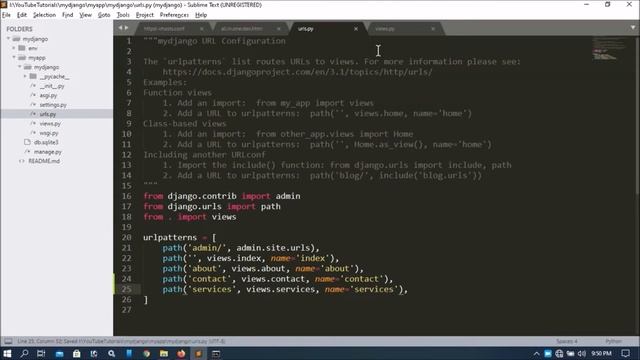Click the docs.djangoproject.com URL in comment
The height and width of the screenshot is (360, 640).
pos(298,72)
